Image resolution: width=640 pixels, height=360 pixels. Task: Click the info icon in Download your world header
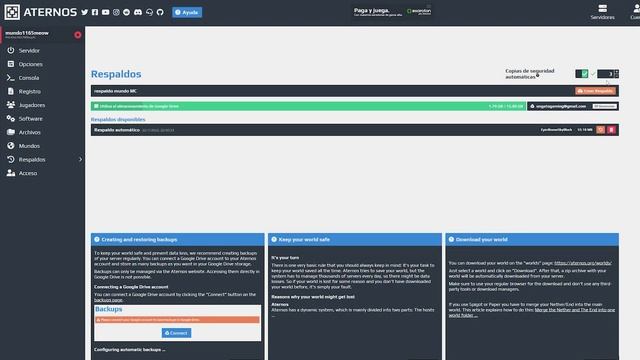pos(451,240)
